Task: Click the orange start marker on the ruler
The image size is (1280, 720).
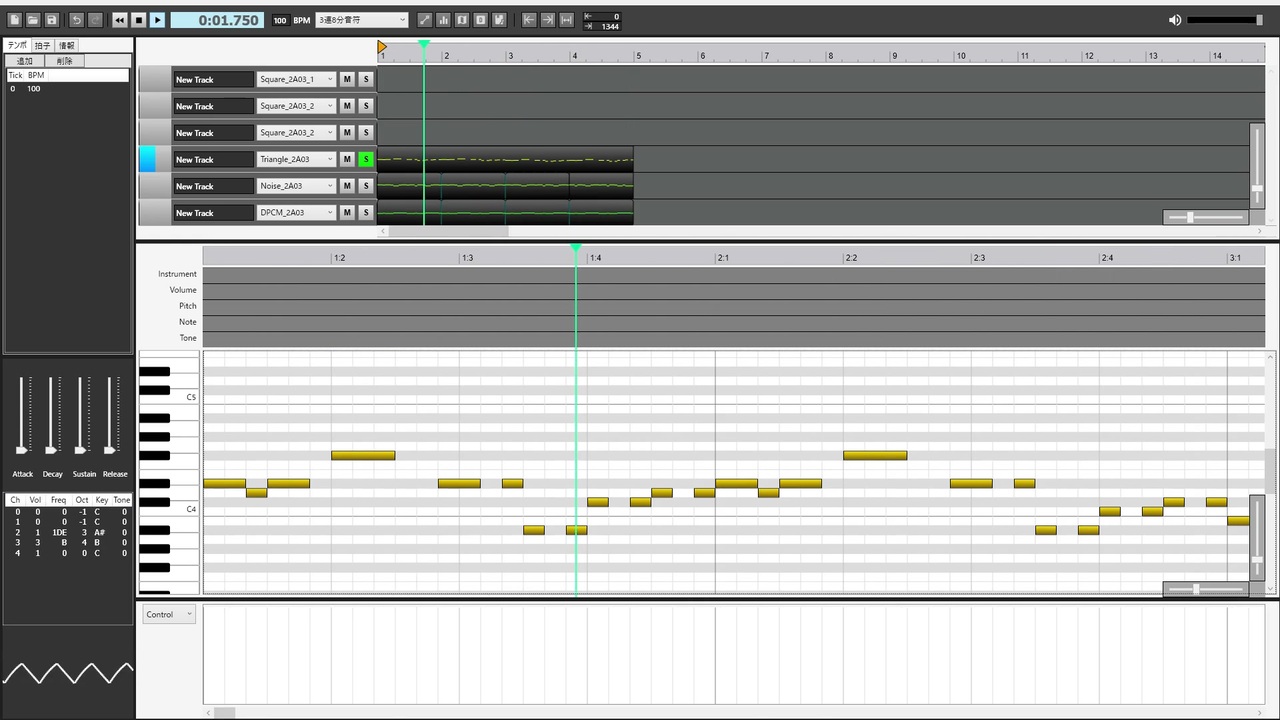Action: tap(382, 47)
